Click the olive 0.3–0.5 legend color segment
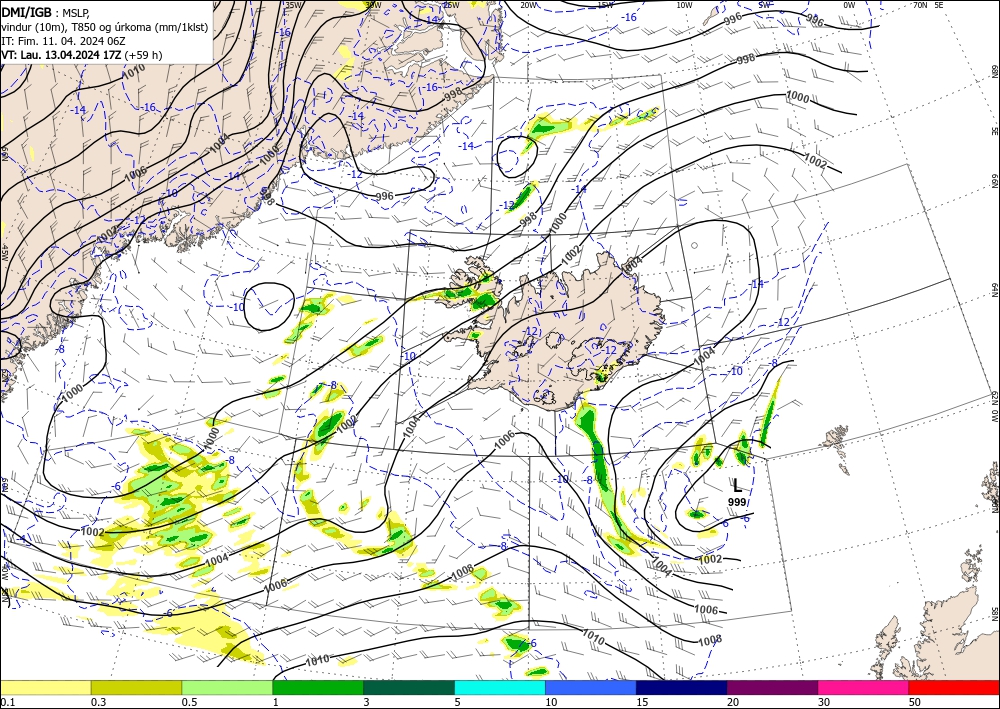Image resolution: width=1000 pixels, height=709 pixels. click(136, 688)
